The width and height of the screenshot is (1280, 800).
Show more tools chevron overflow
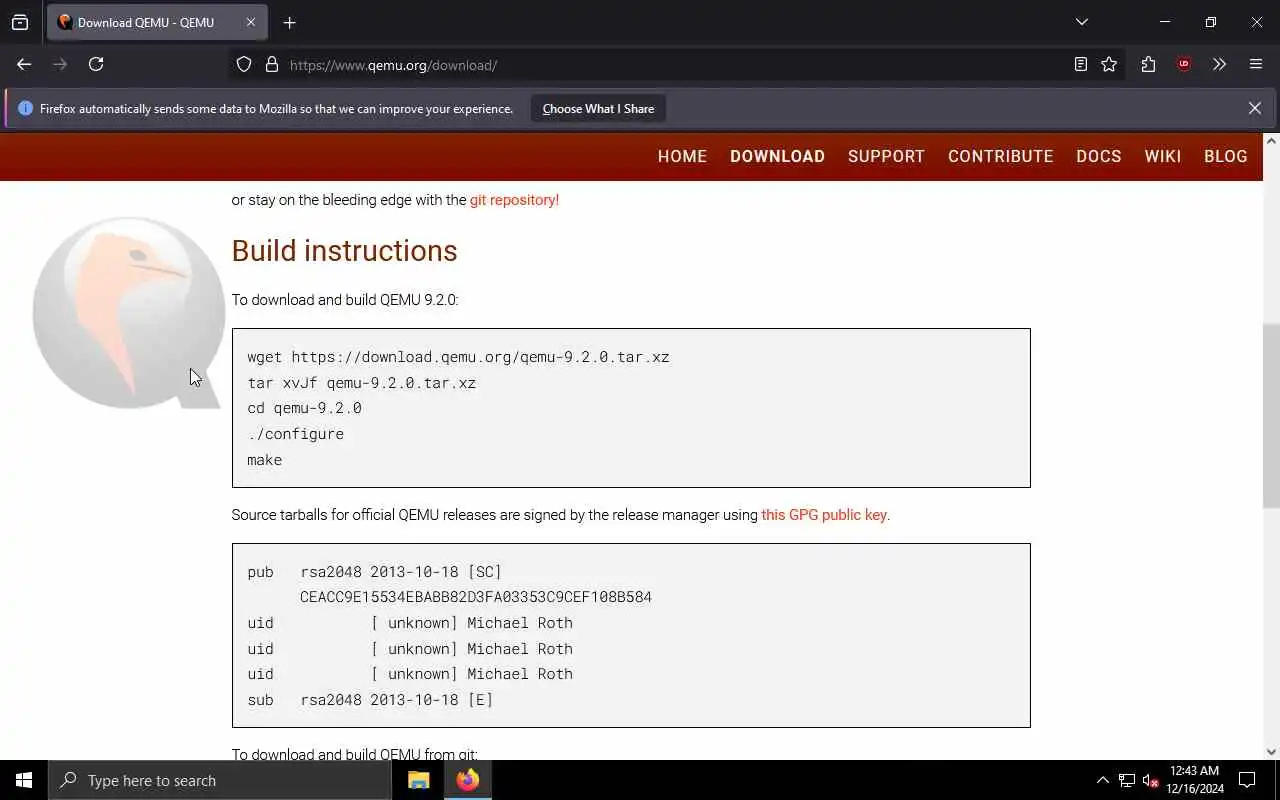point(1219,64)
